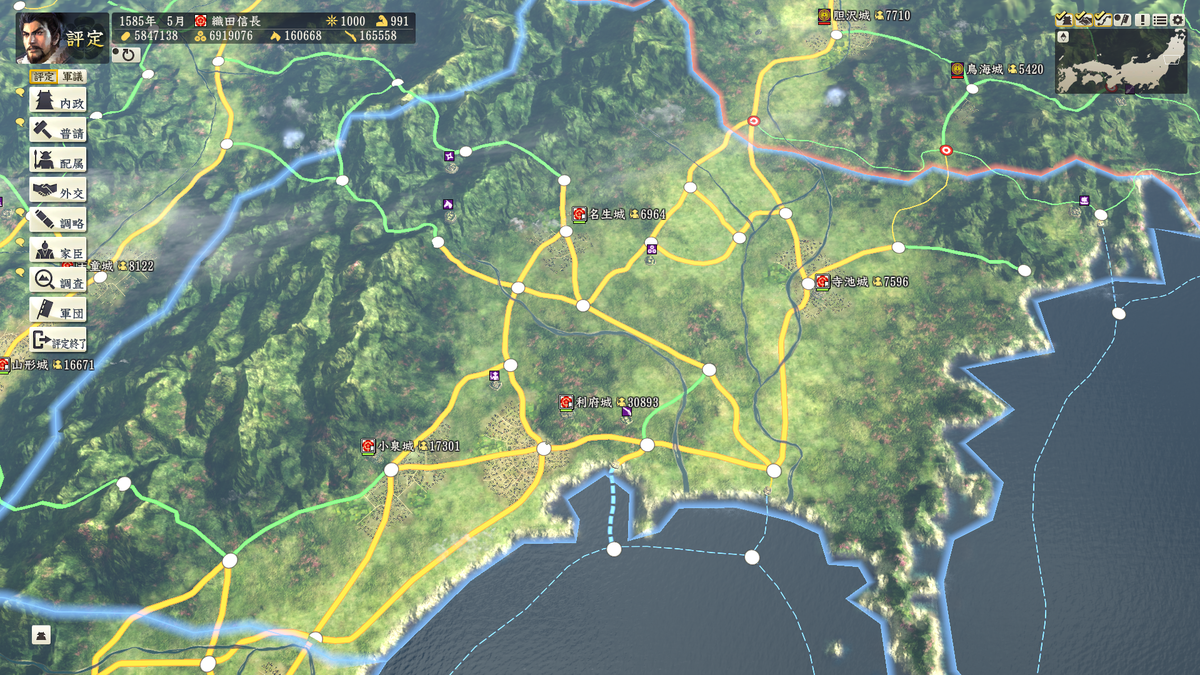The image size is (1200, 675).
Task: Click the 小泉城 castle name label
Action: [395, 446]
